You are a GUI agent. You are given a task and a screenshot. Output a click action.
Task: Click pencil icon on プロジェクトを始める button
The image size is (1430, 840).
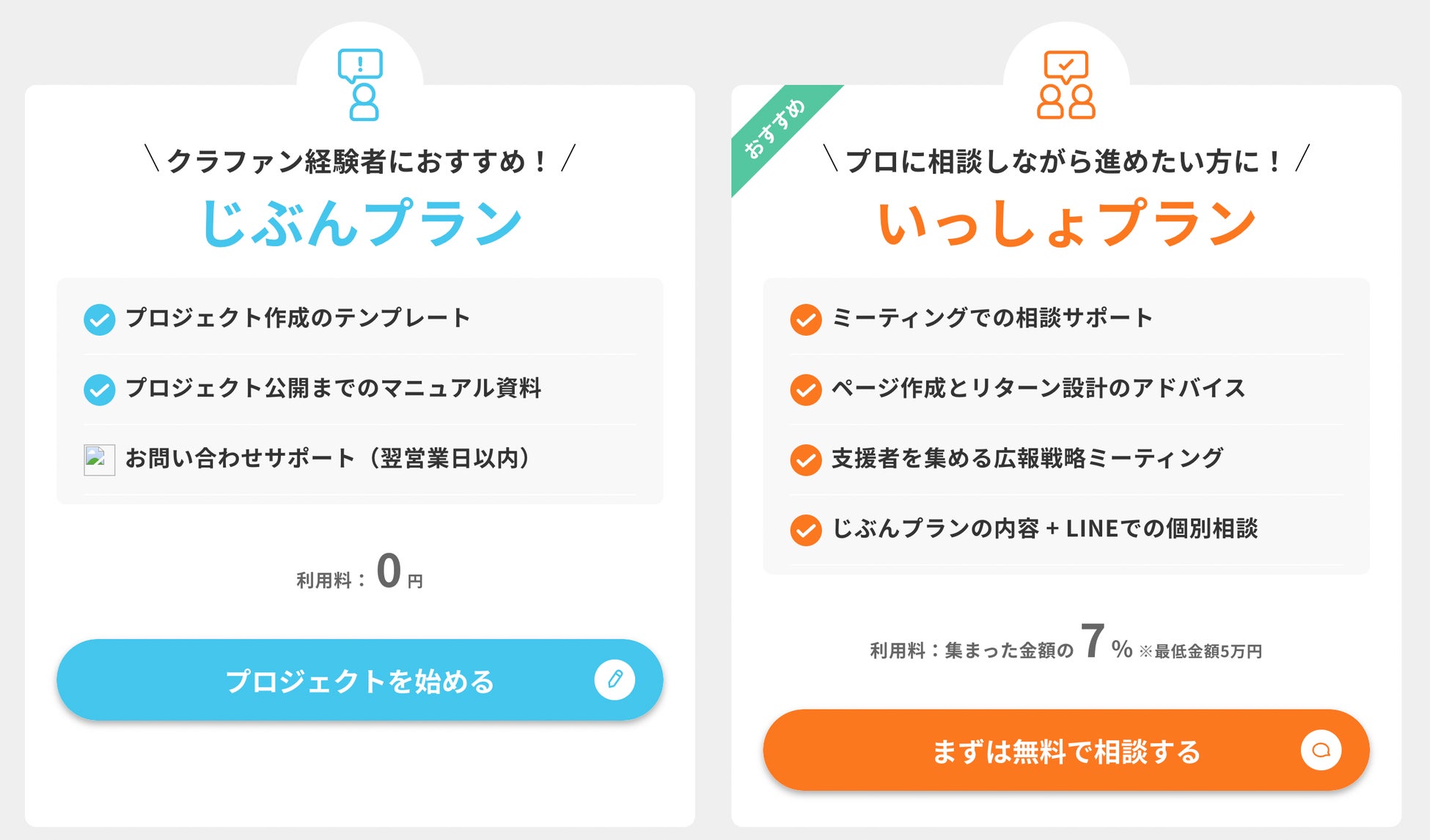click(615, 679)
